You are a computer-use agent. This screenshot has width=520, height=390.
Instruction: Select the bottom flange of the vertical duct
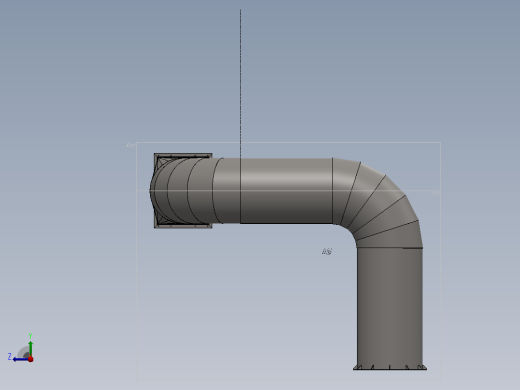390,368
